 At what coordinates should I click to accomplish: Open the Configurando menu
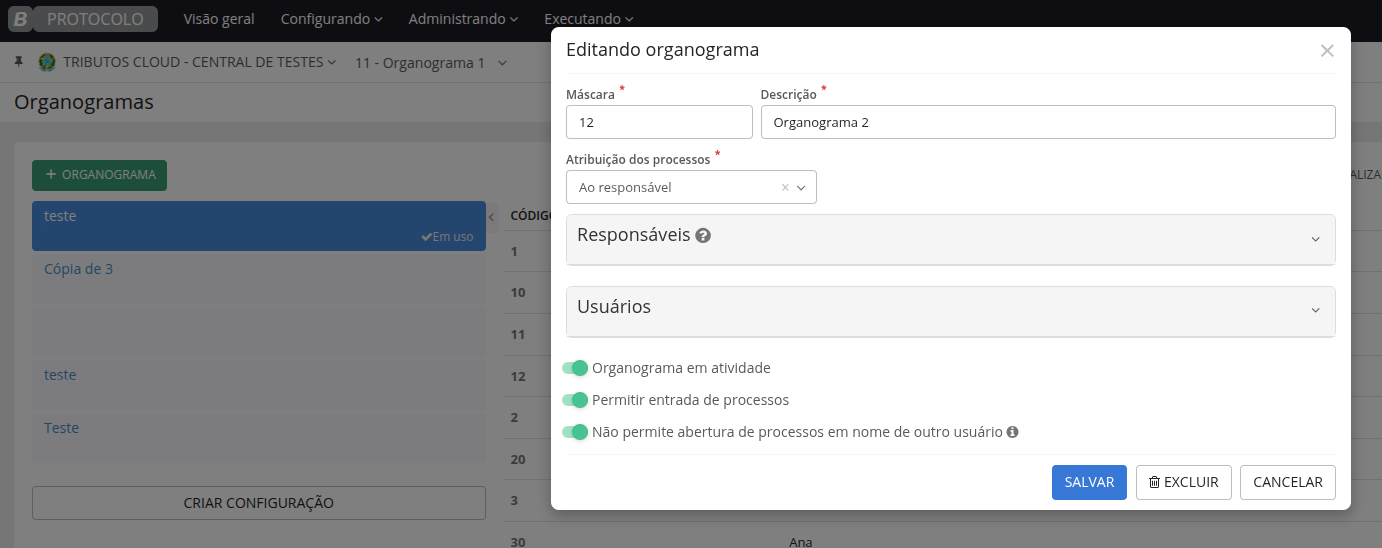pyautogui.click(x=332, y=19)
